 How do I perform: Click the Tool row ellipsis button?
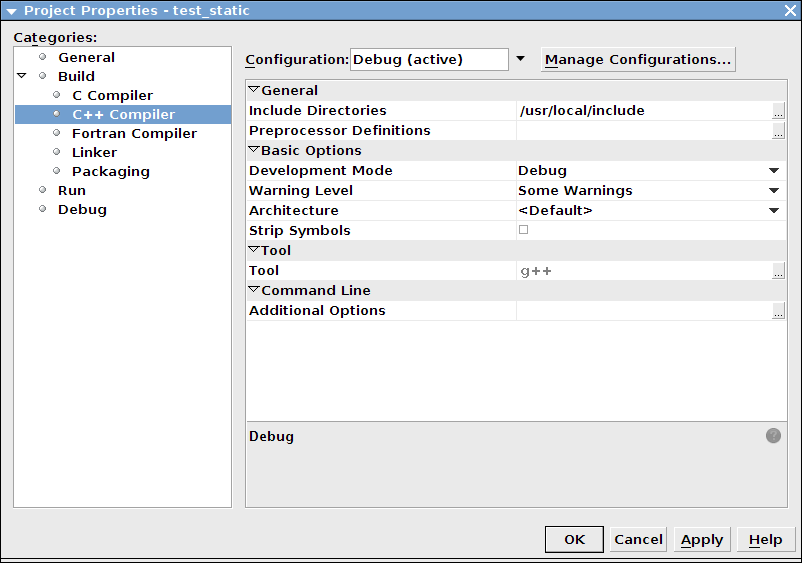[779, 271]
